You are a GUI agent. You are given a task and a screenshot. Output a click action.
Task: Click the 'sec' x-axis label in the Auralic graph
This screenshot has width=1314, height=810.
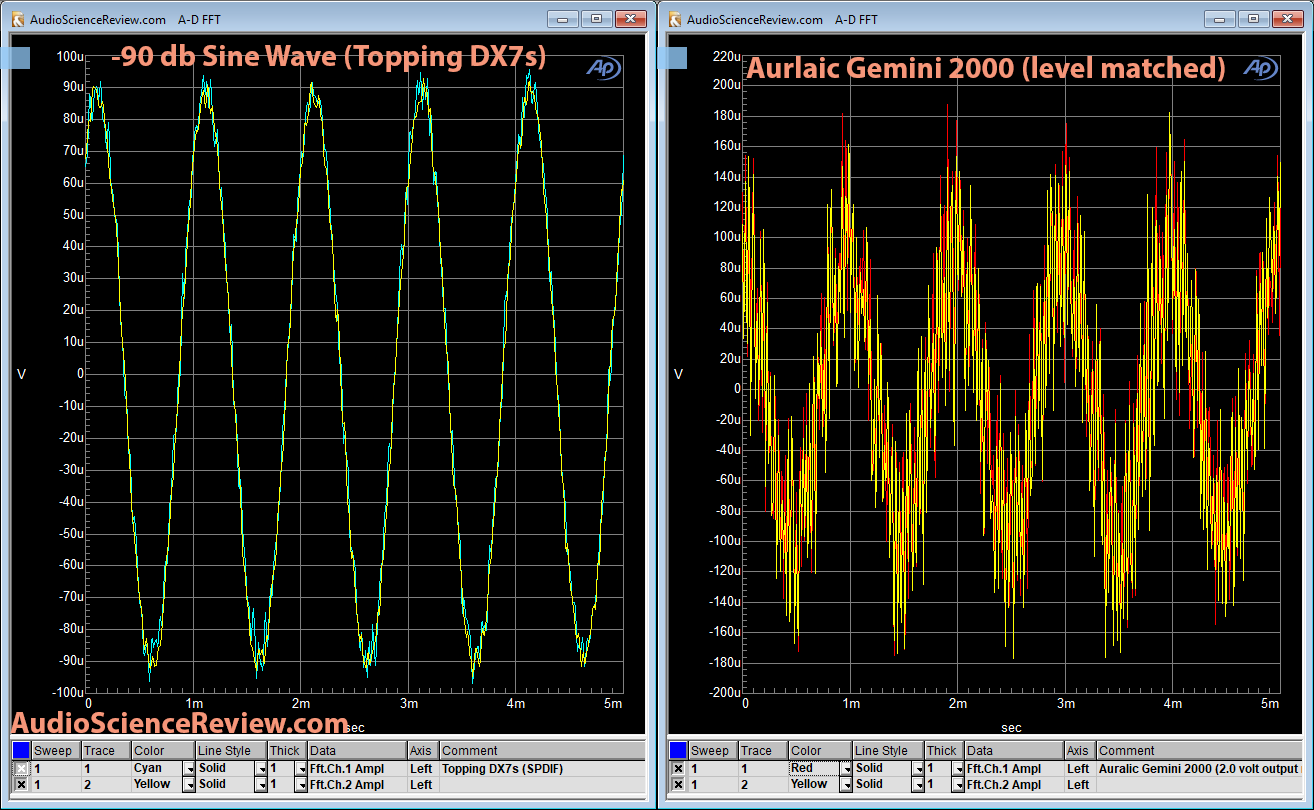point(1011,727)
